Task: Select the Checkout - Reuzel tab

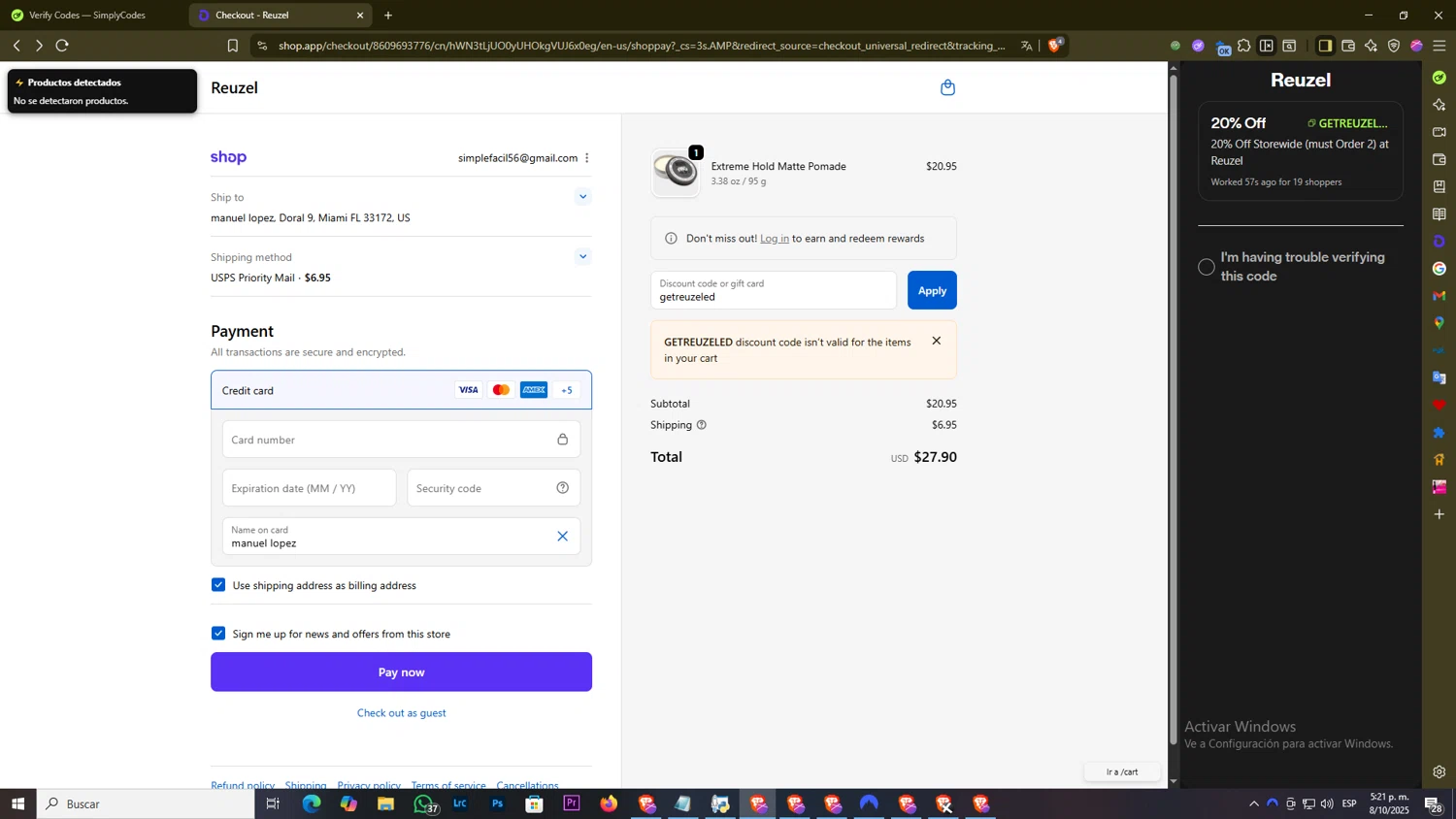Action: (x=280, y=16)
